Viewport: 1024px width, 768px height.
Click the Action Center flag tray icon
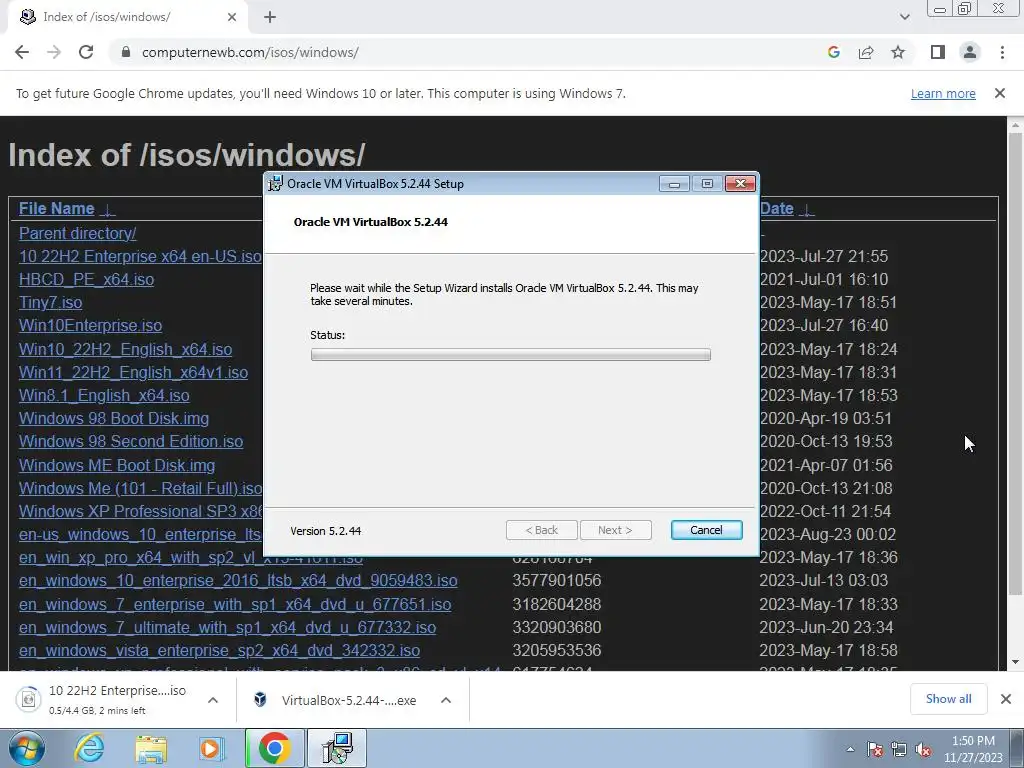pyautogui.click(x=874, y=749)
